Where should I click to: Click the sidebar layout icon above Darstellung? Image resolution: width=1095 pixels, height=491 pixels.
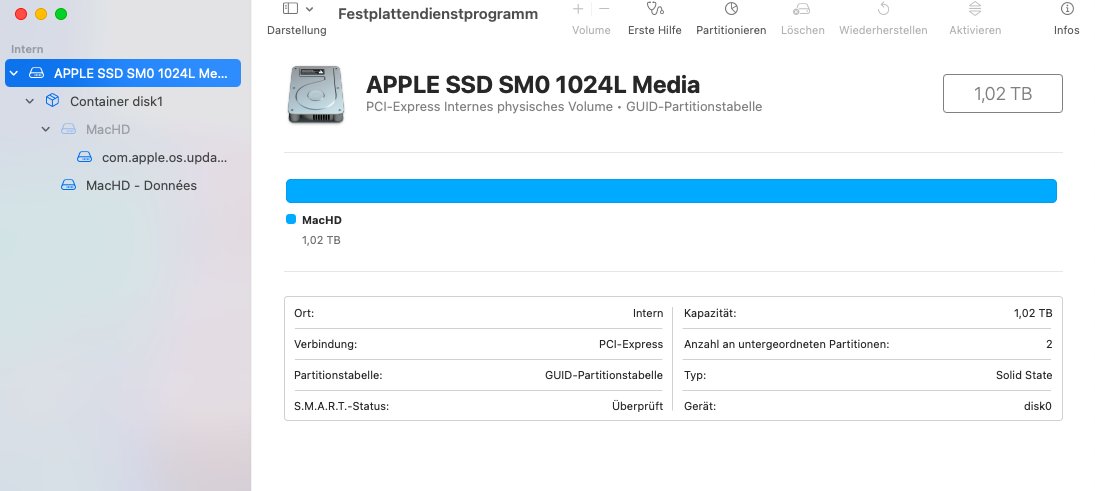pos(291,9)
